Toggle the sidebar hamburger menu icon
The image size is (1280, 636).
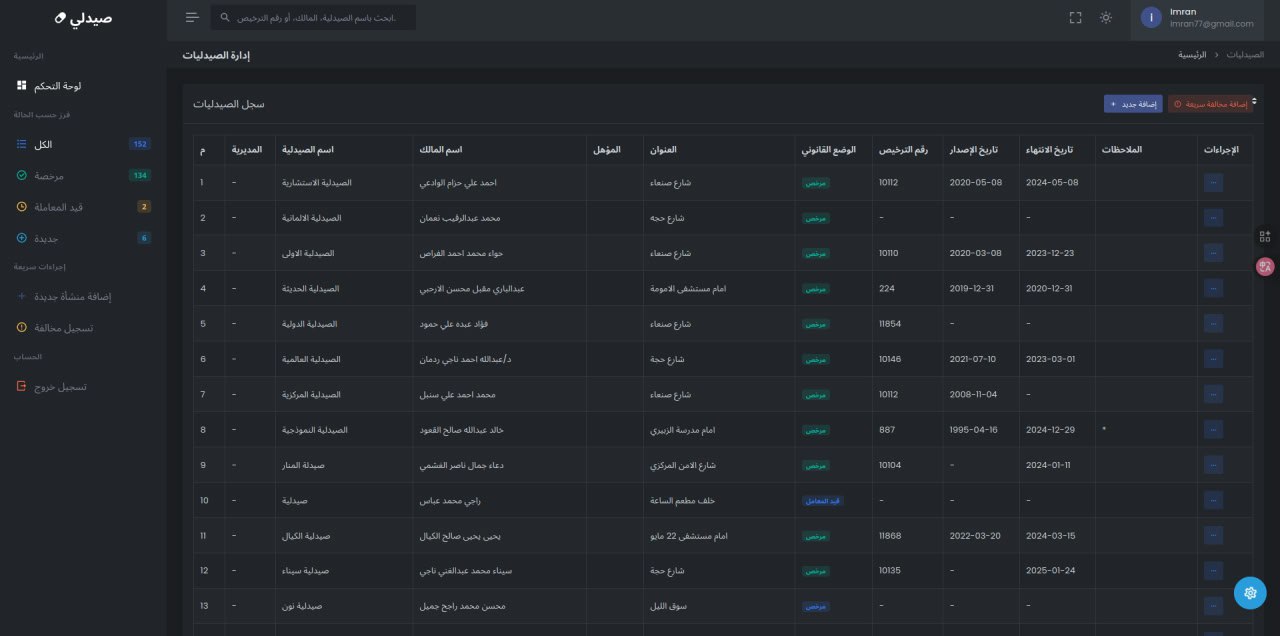192,17
